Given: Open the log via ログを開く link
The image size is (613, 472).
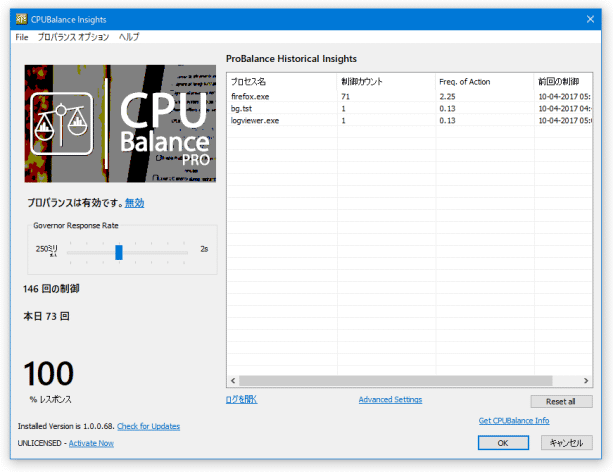Looking at the screenshot, I should 242,400.
